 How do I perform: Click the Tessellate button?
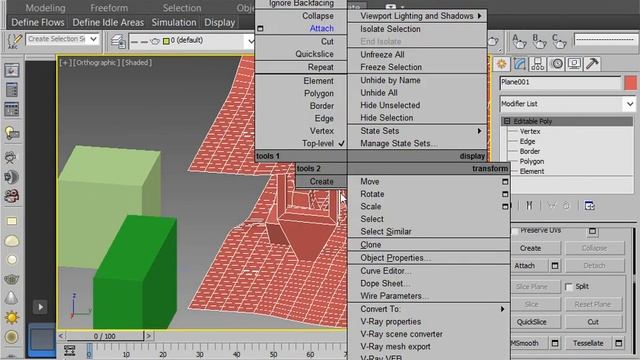pyautogui.click(x=588, y=343)
